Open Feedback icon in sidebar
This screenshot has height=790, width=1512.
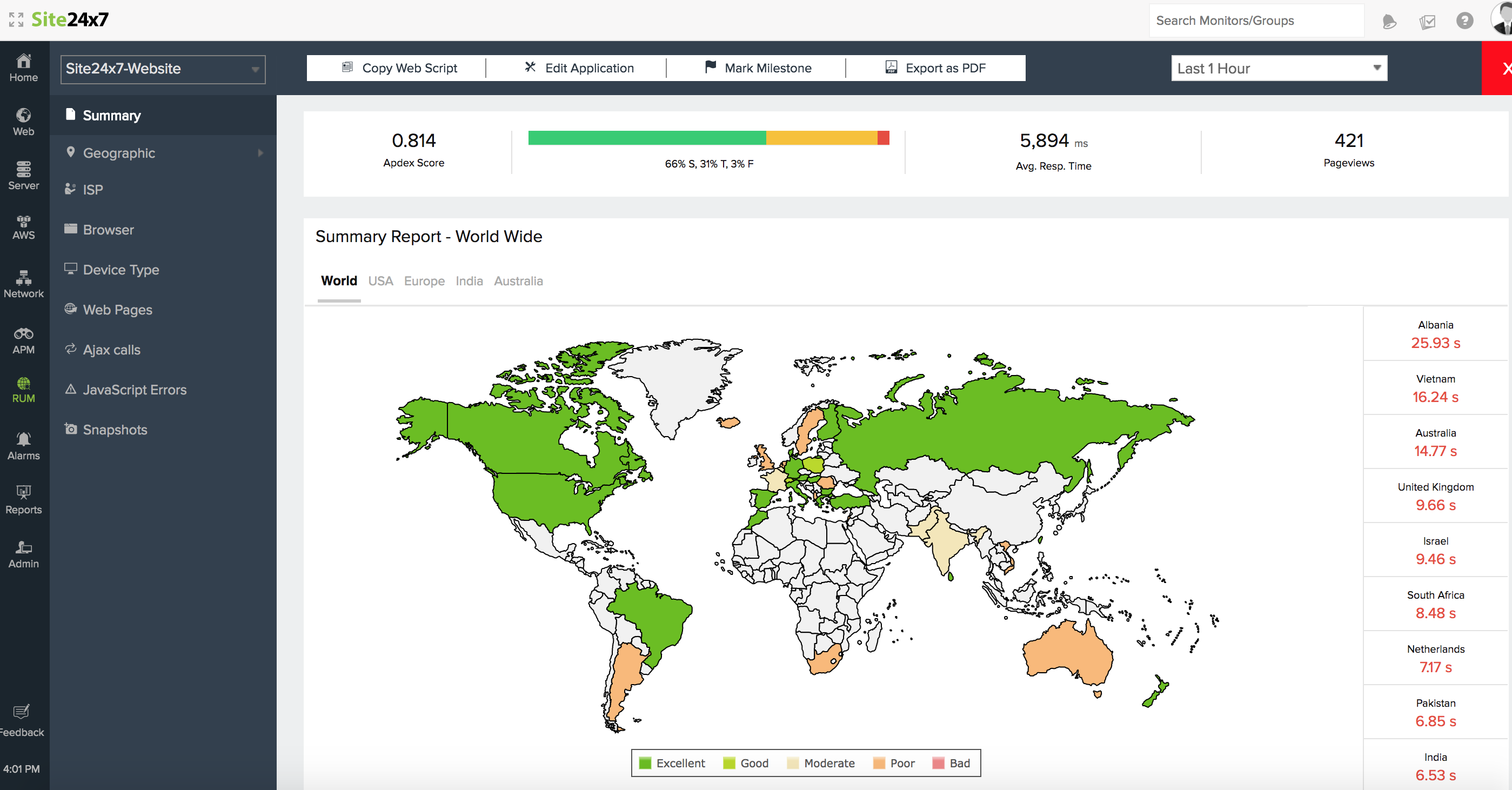[22, 712]
